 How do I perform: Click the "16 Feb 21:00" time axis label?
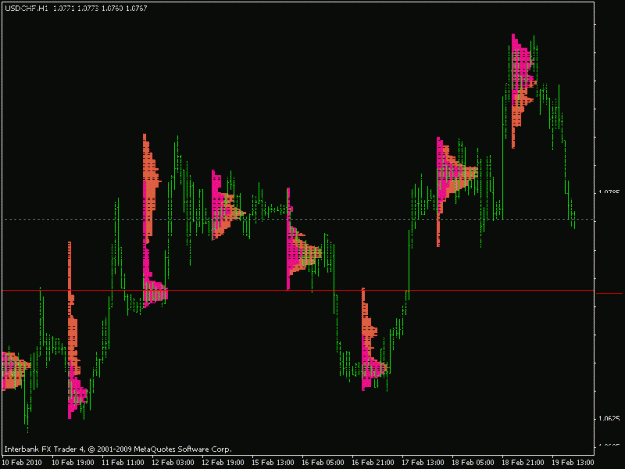pos(373,462)
